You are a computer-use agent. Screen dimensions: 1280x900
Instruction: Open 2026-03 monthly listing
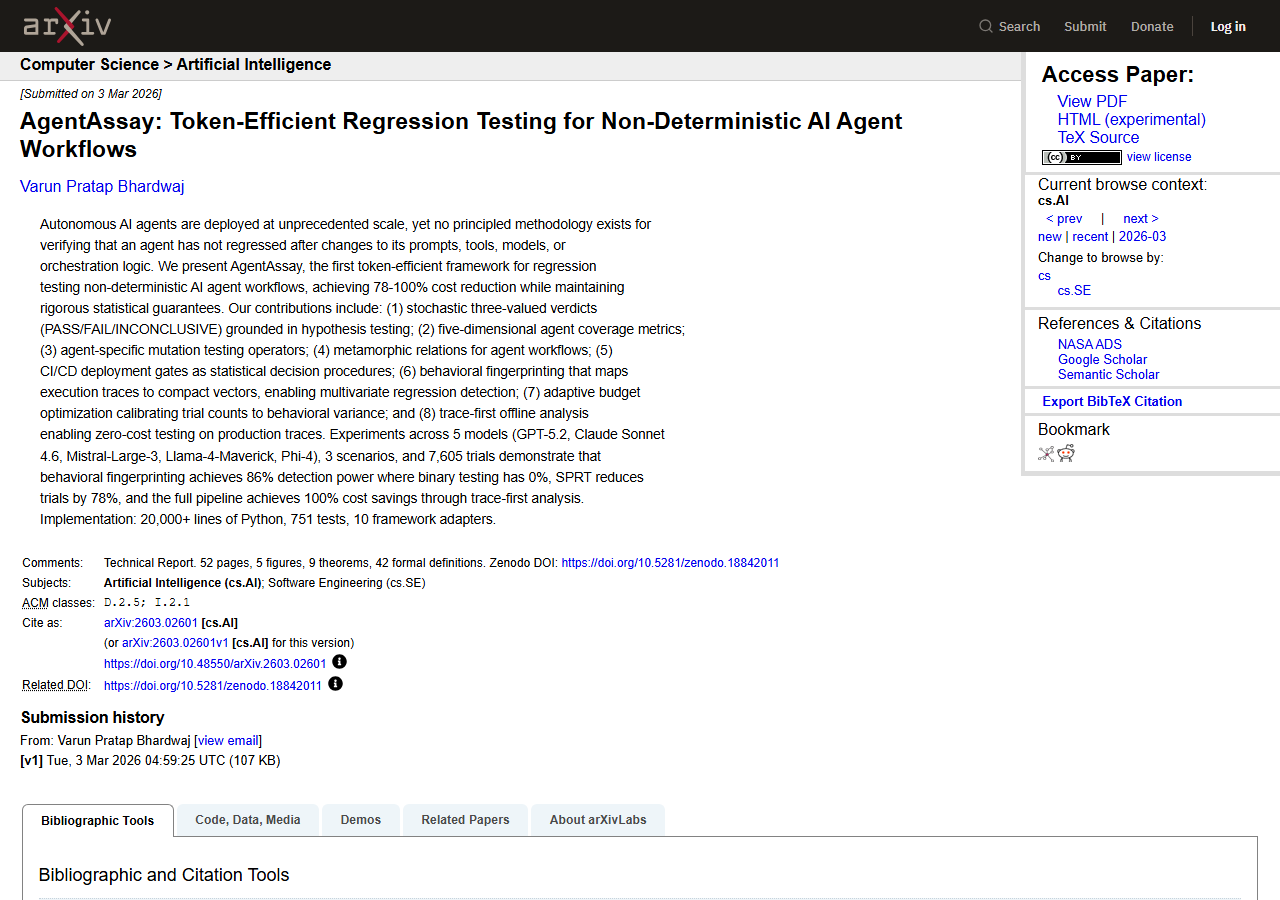tap(1142, 237)
